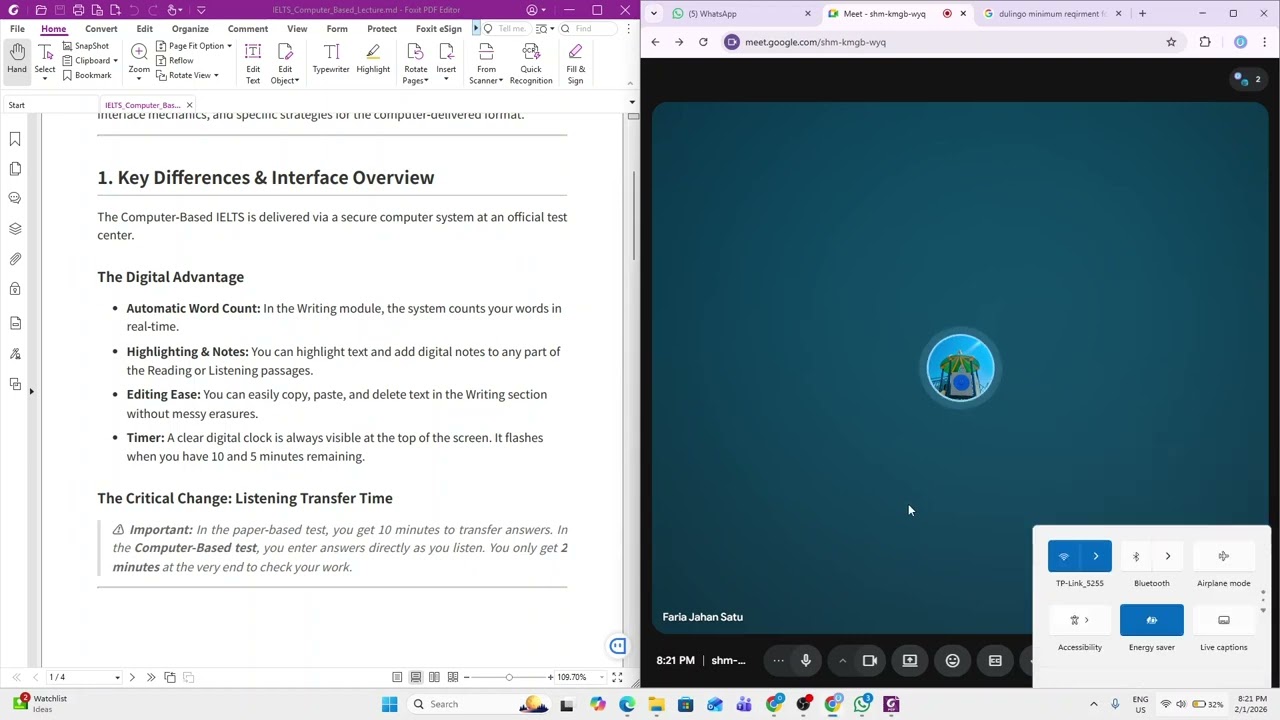Enable Airplane mode
The width and height of the screenshot is (1280, 720).
point(1223,556)
